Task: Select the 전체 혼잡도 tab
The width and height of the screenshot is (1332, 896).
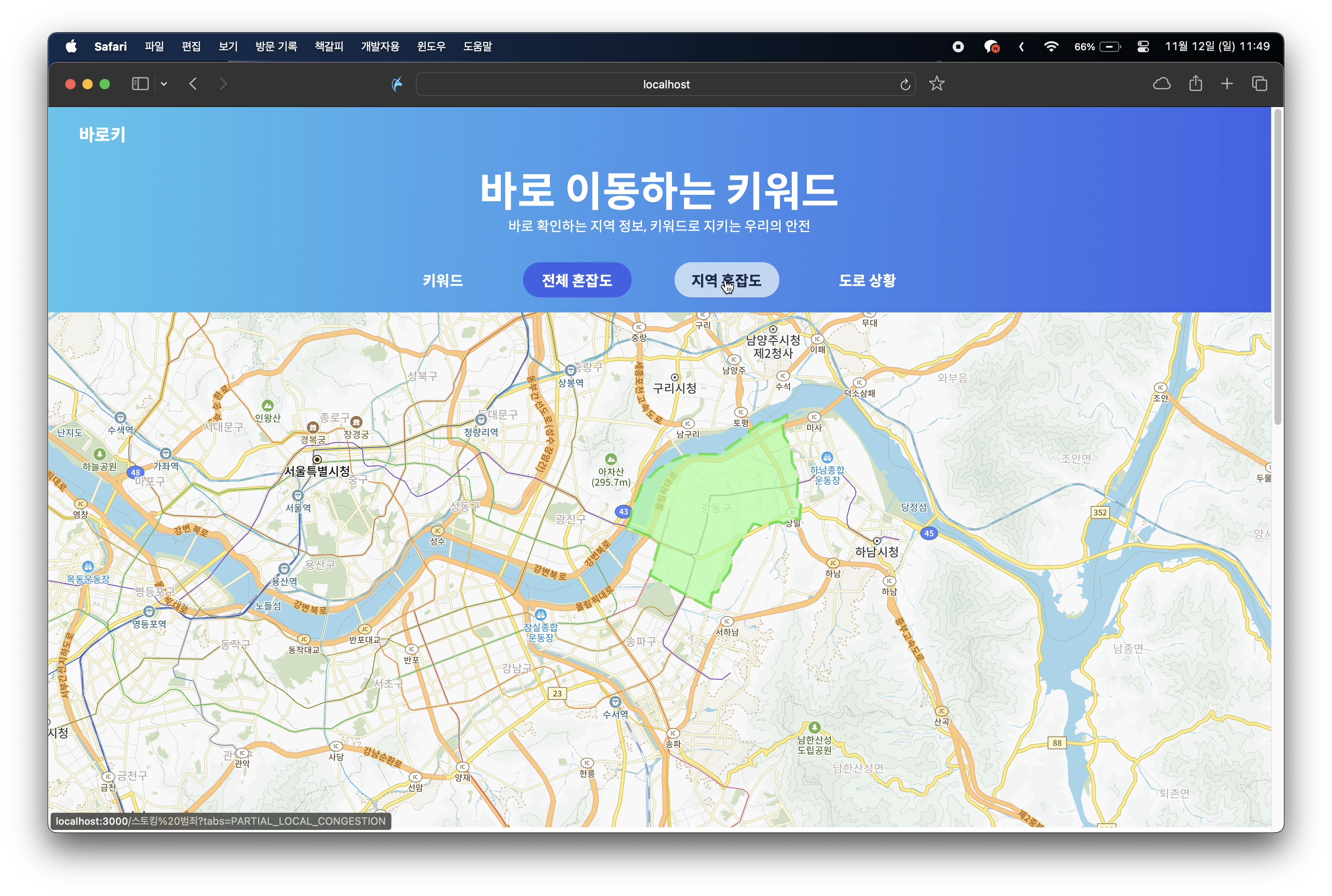Action: click(577, 280)
